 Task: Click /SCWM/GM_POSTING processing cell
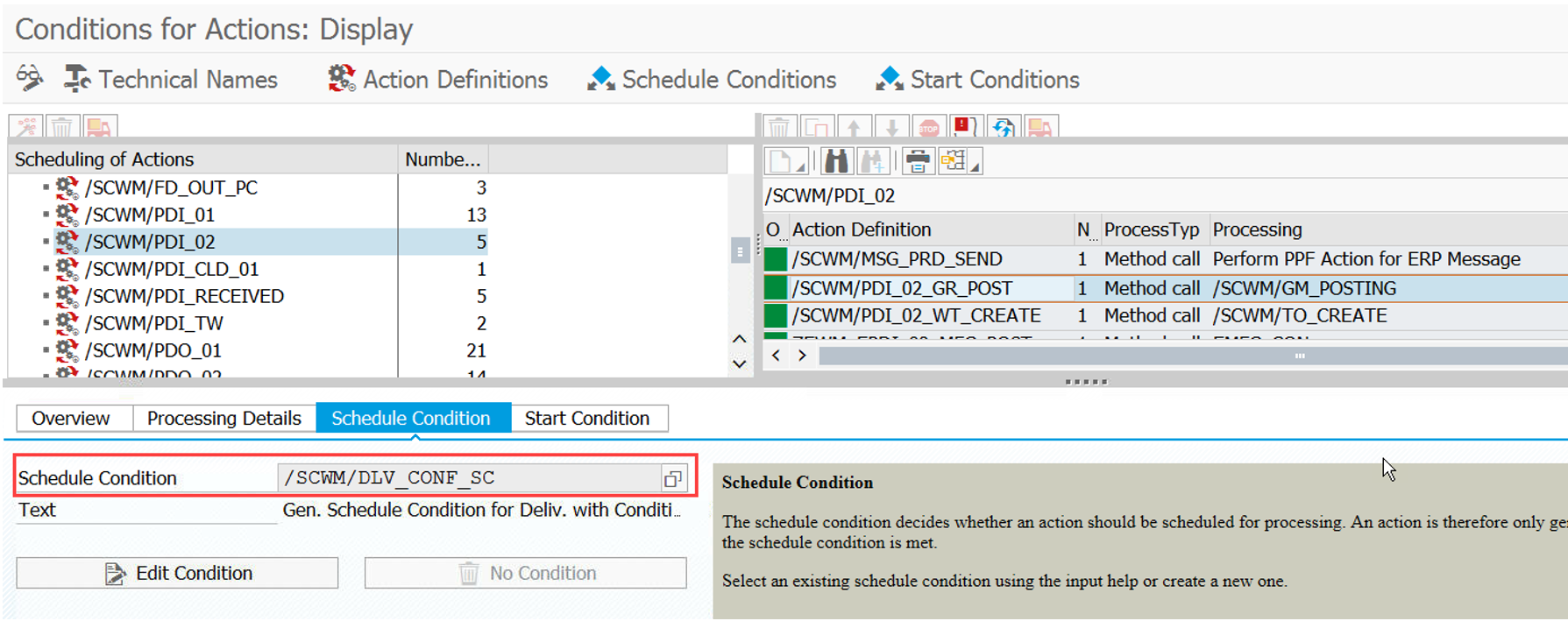click(1388, 288)
